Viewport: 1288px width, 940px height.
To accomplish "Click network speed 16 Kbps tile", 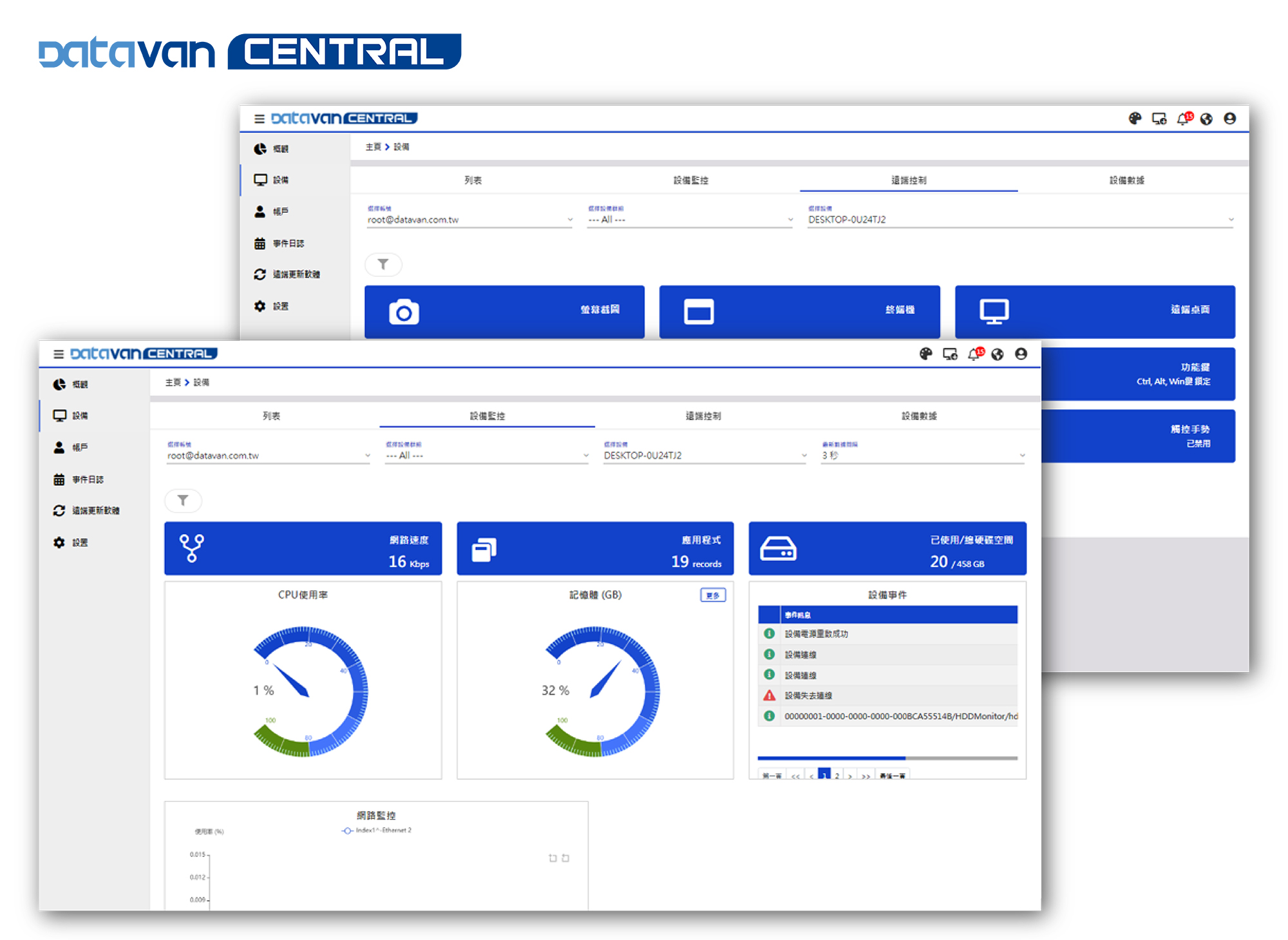I will 303,548.
